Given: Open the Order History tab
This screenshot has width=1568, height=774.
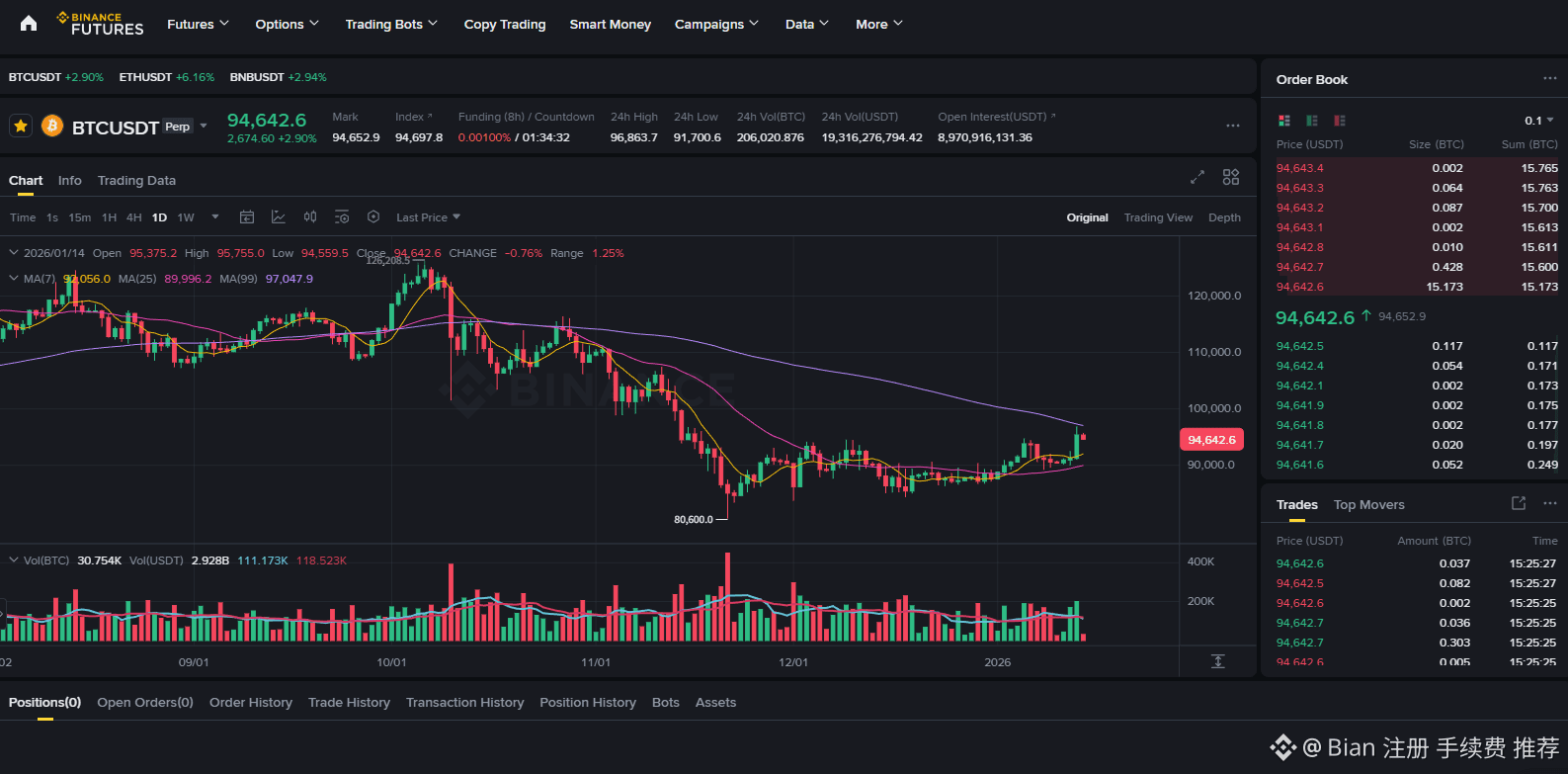Looking at the screenshot, I should (251, 702).
